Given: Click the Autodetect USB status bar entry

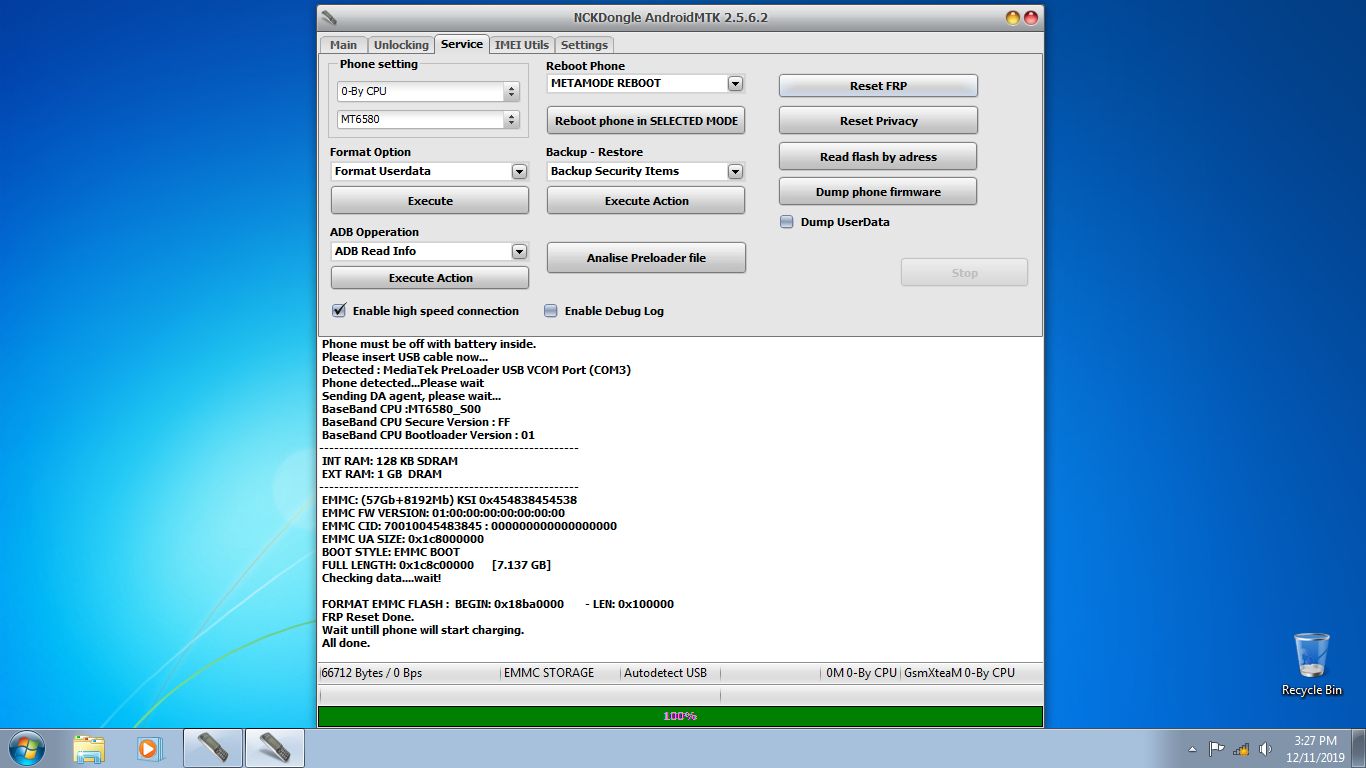Looking at the screenshot, I should pyautogui.click(x=665, y=673).
